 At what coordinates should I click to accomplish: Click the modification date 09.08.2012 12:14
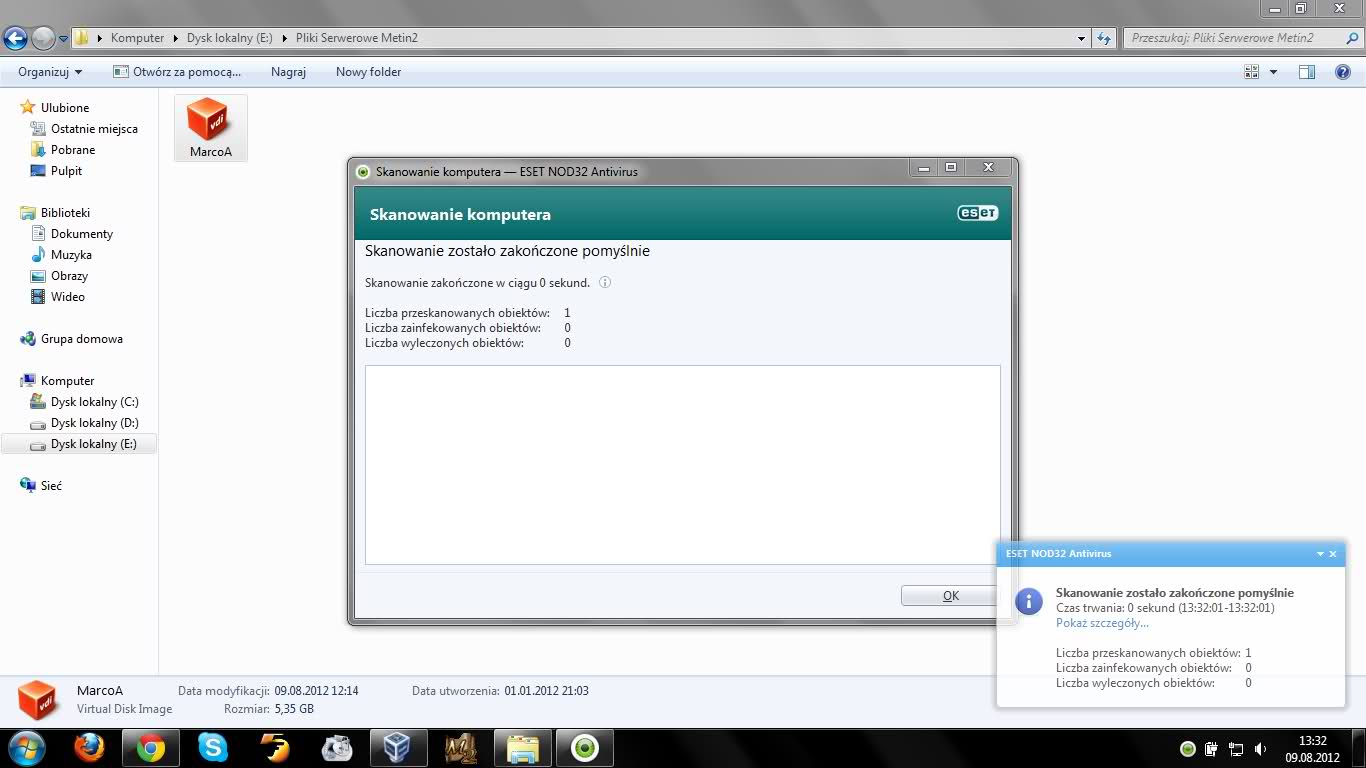click(x=316, y=691)
